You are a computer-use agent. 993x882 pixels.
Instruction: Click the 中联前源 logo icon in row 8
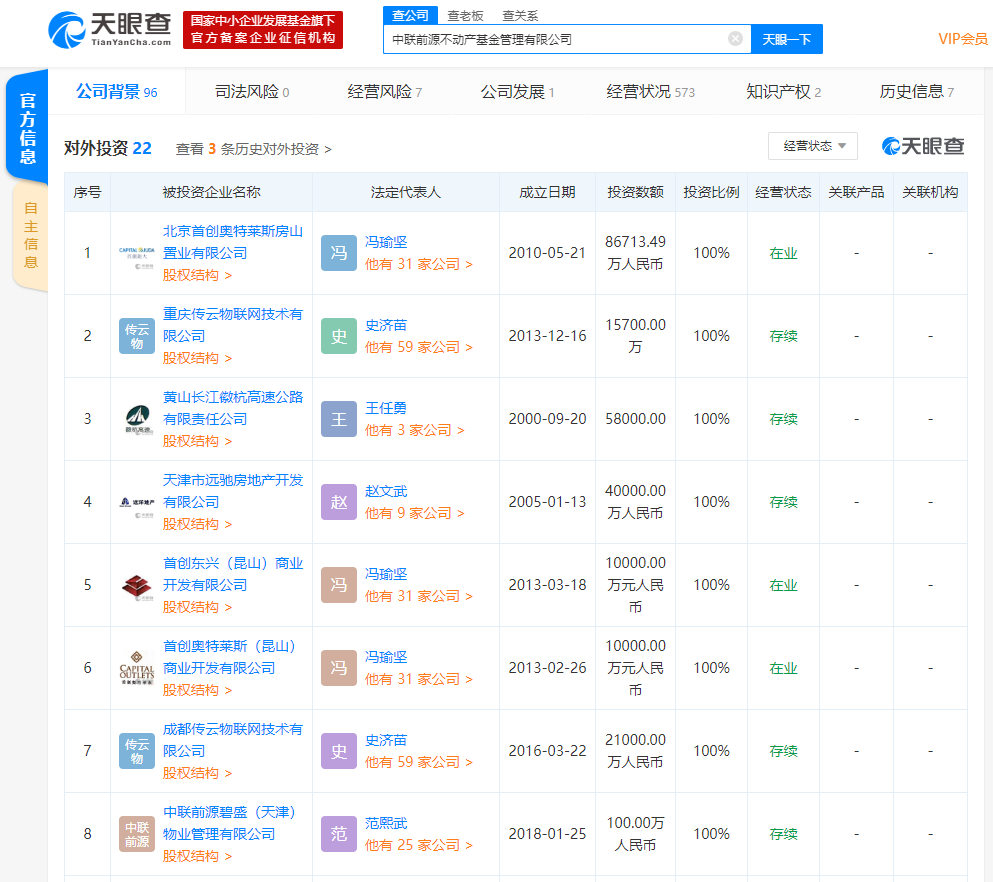[x=137, y=834]
